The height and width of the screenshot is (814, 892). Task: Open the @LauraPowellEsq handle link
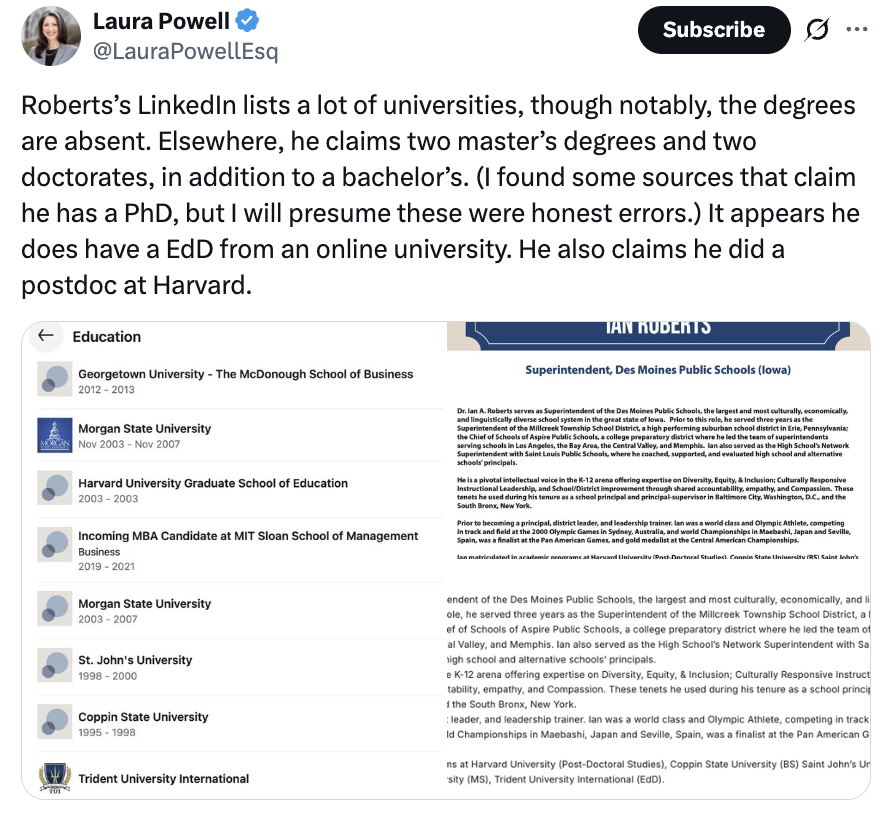click(x=185, y=51)
